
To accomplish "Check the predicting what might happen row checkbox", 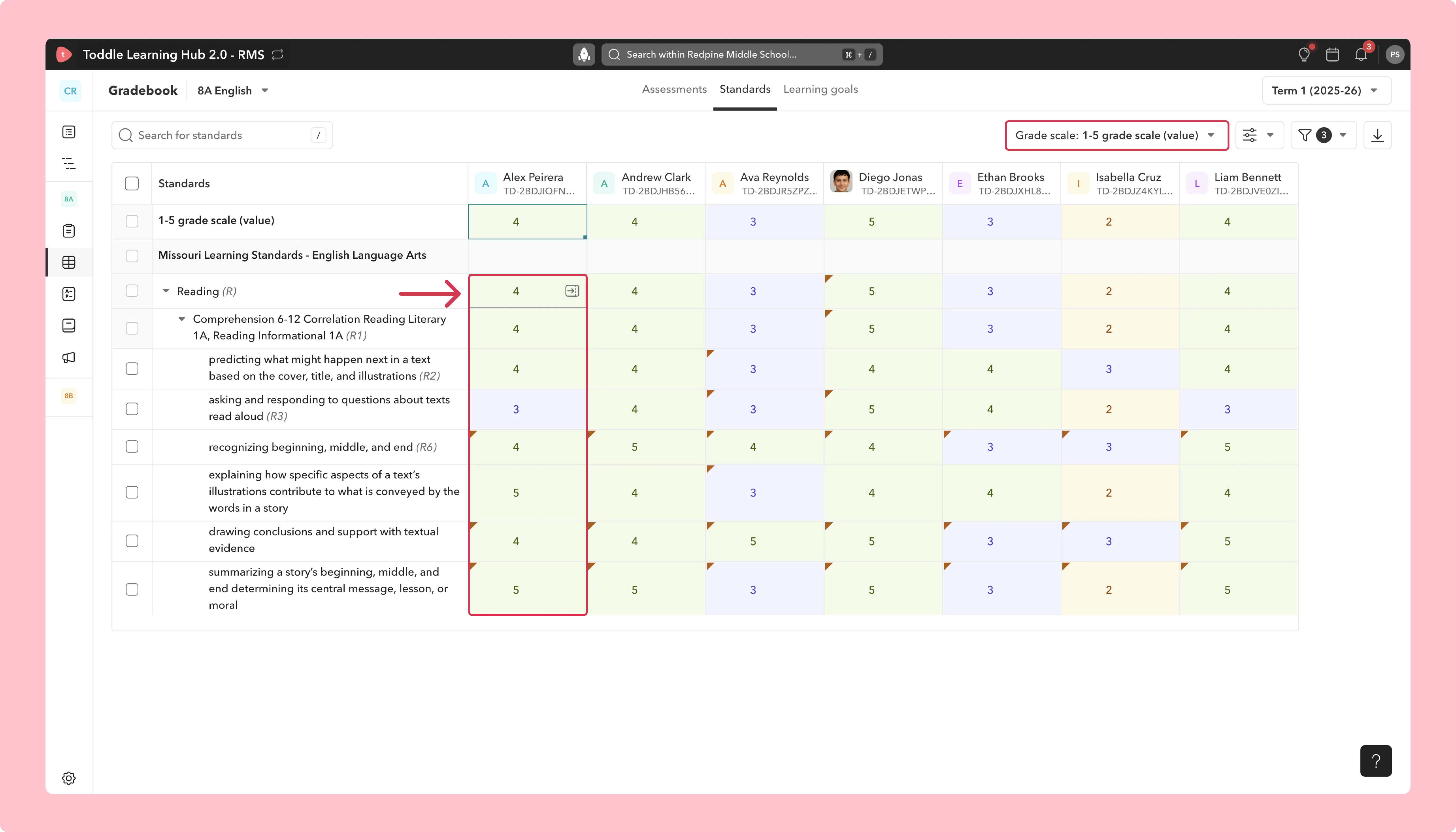I will point(132,369).
